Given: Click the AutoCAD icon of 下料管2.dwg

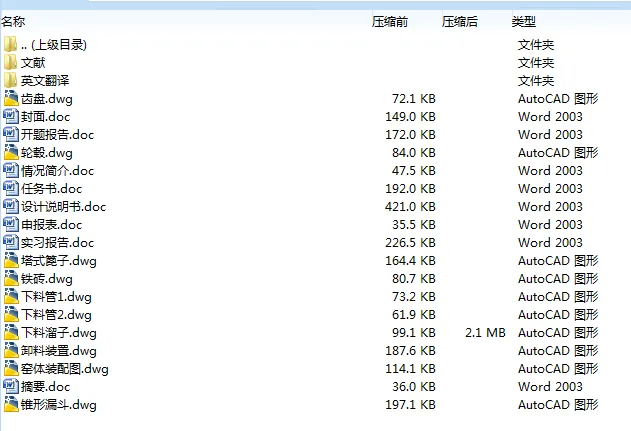Looking at the screenshot, I should pyautogui.click(x=11, y=314).
